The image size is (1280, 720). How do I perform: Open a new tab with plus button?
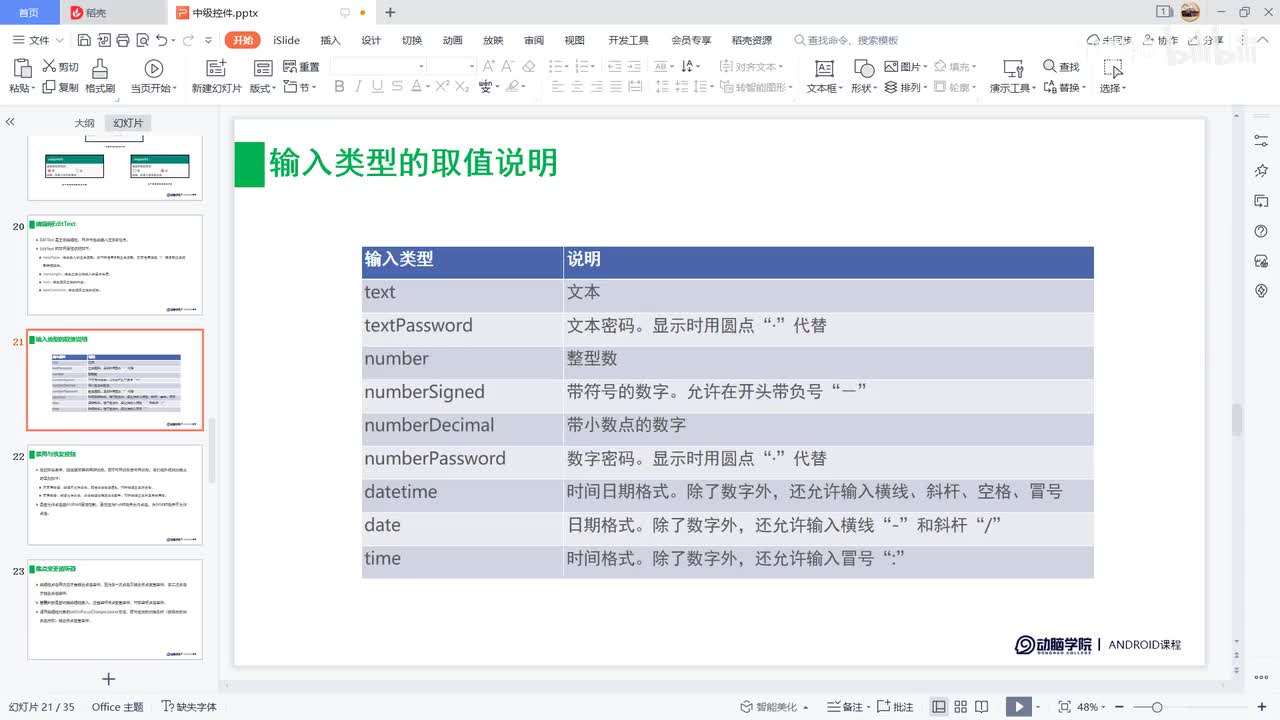(x=390, y=12)
